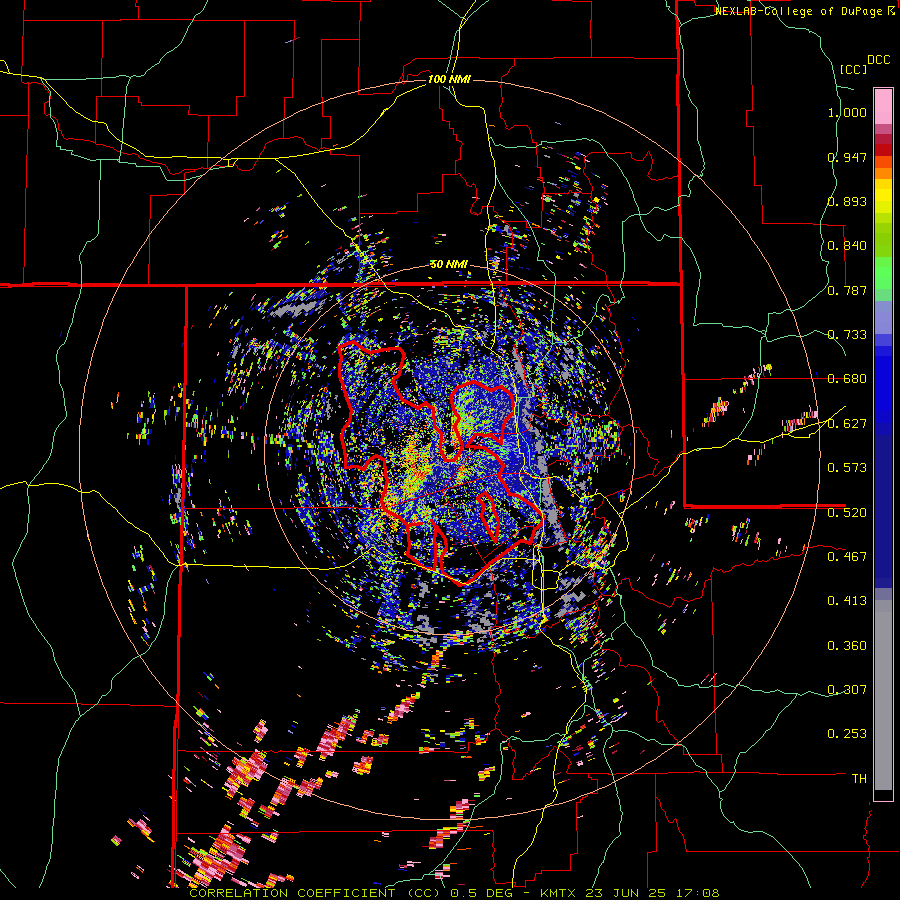Viewport: 900px width, 900px height.
Task: Select the 0.573 scale value
Action: point(847,468)
